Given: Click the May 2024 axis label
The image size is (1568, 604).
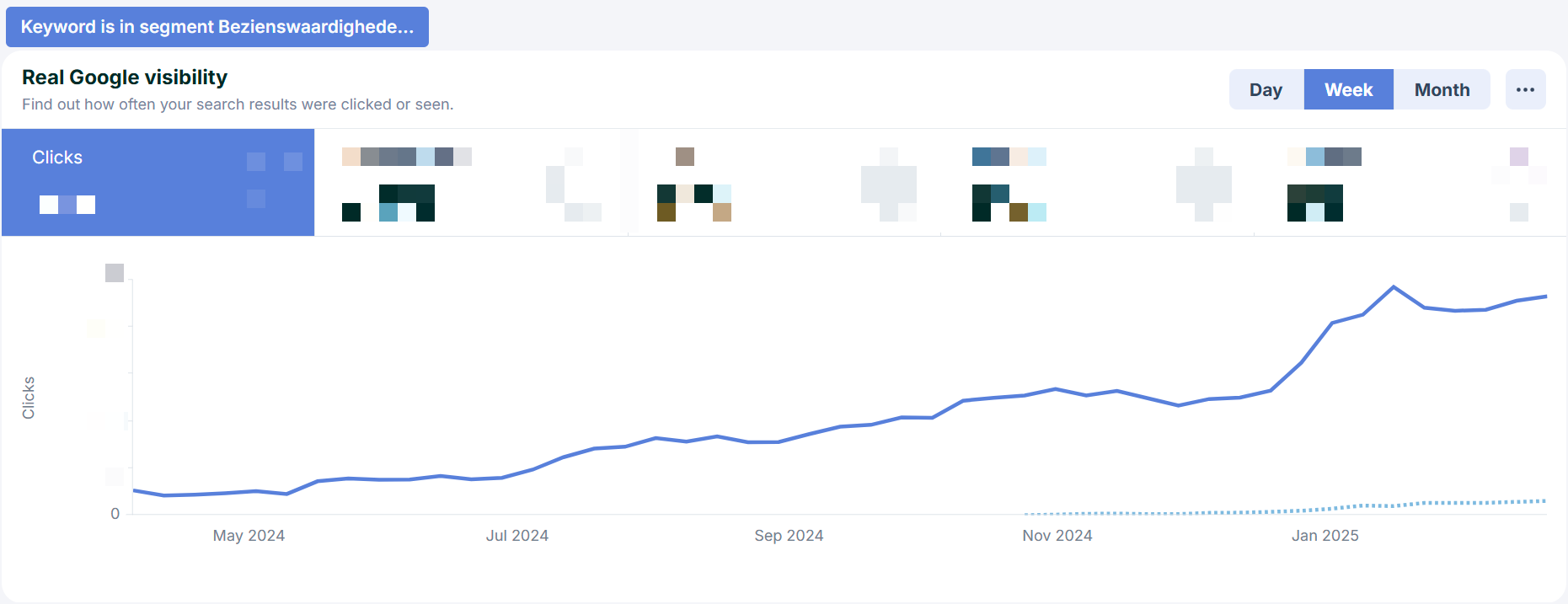Looking at the screenshot, I should [x=249, y=536].
